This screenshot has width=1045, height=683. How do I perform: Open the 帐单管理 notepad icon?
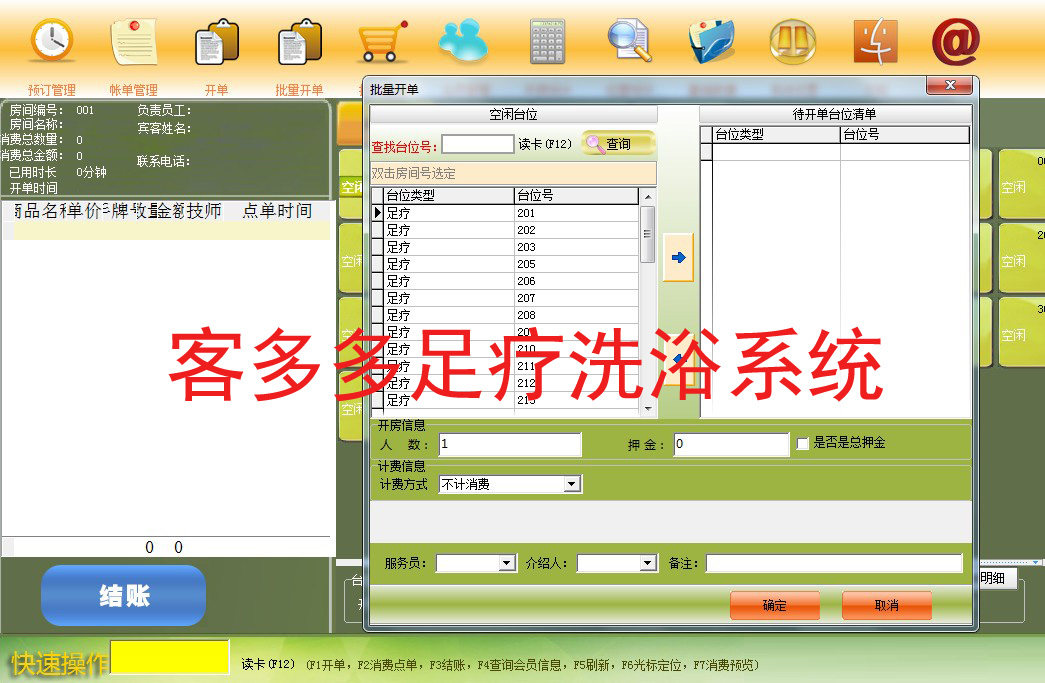pyautogui.click(x=135, y=41)
